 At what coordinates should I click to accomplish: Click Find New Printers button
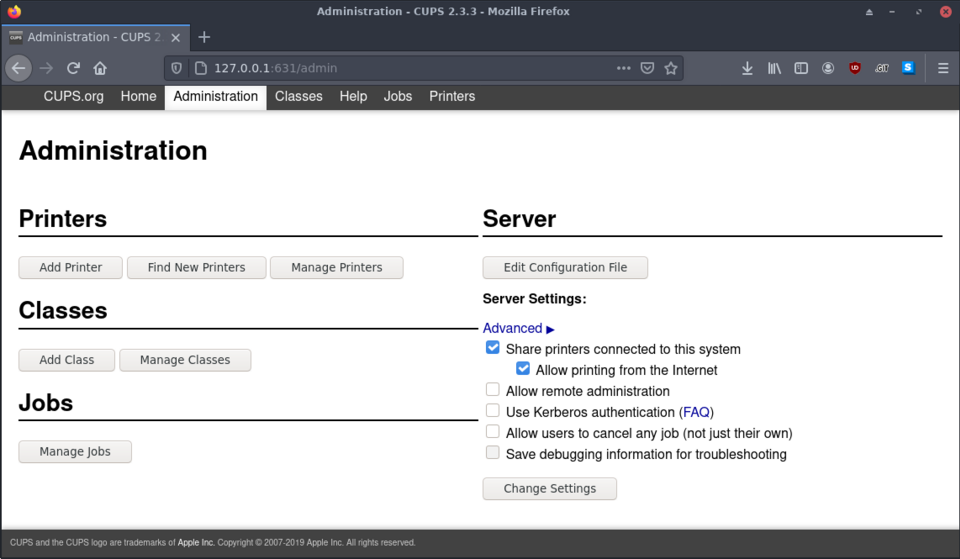click(197, 268)
